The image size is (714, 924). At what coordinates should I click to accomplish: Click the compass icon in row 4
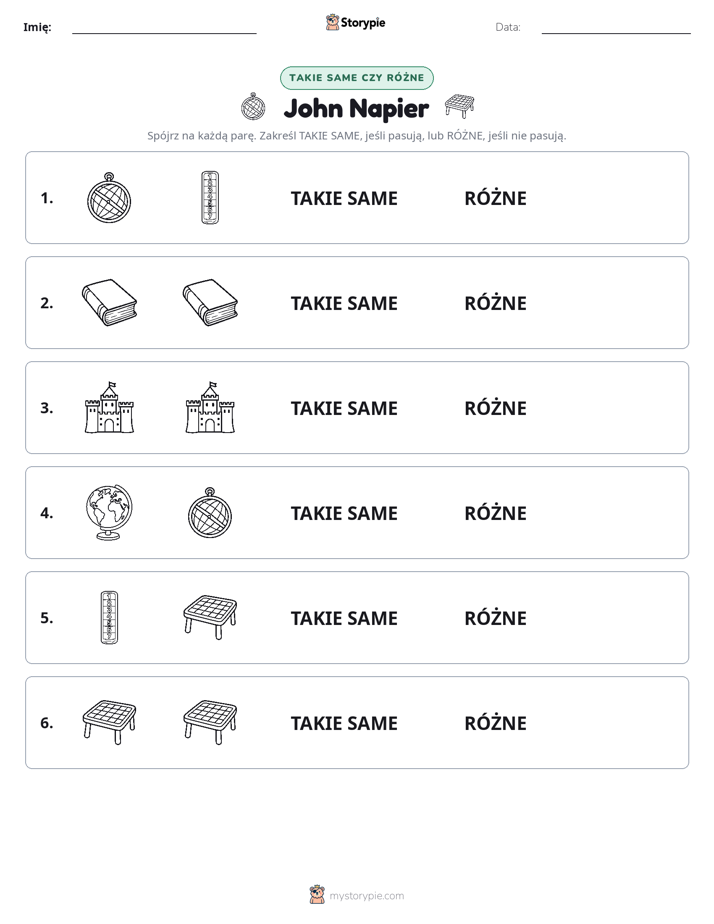point(210,513)
